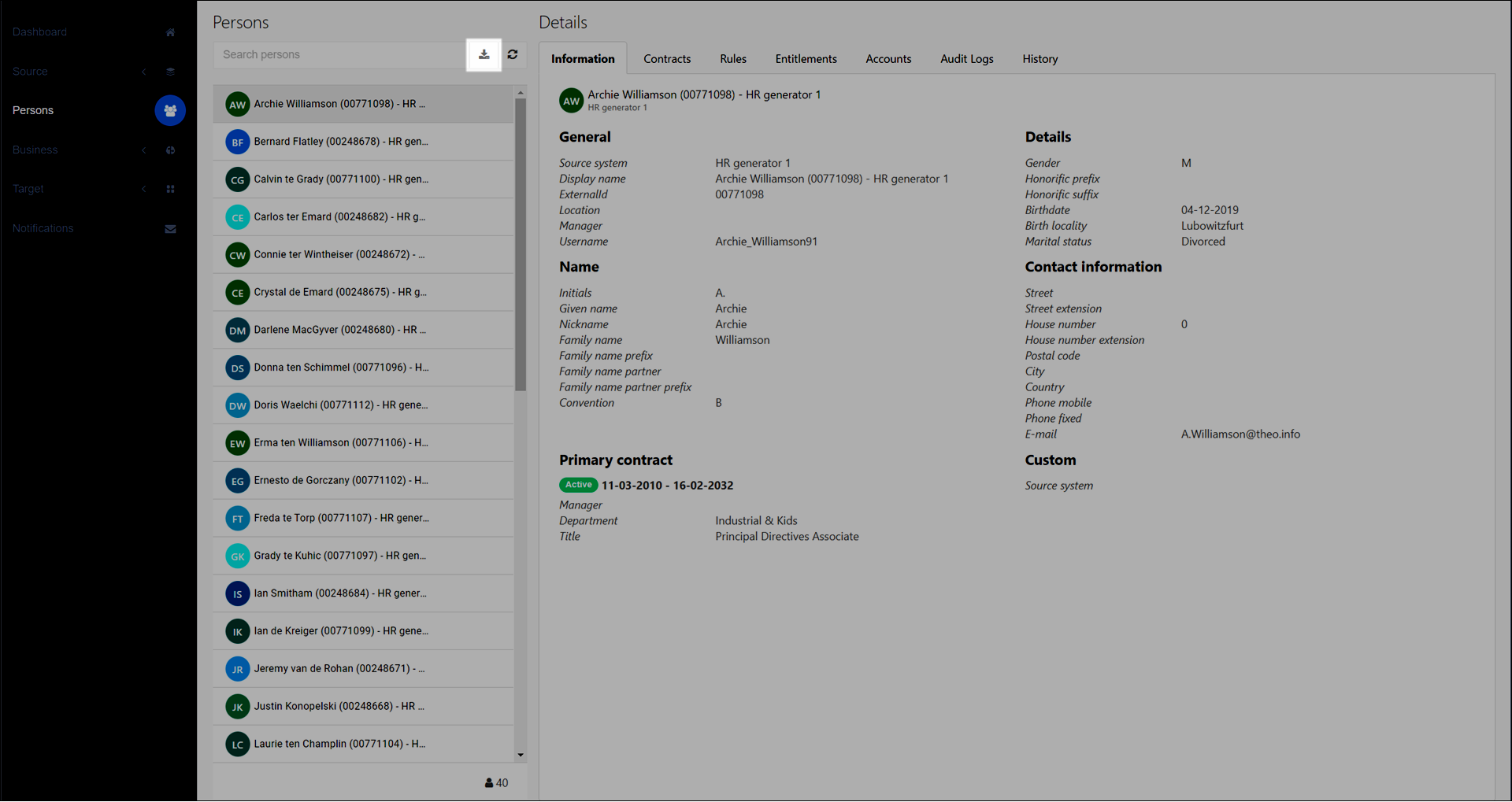The width and height of the screenshot is (1512, 802).
Task: Click Darlene MacGyver's DM avatar
Action: pos(237,331)
